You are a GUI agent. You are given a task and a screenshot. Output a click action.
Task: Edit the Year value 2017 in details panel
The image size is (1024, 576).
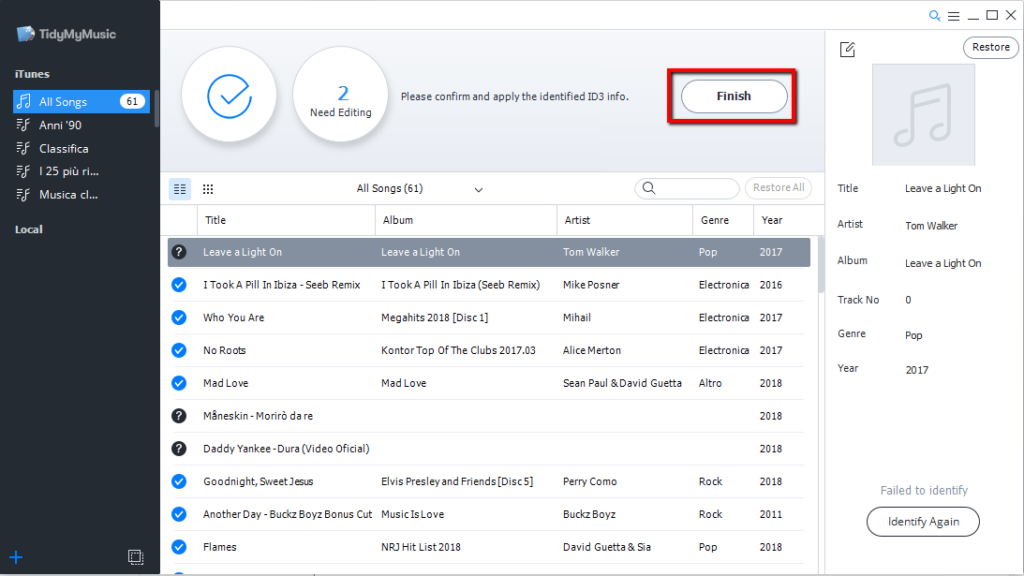(x=917, y=370)
